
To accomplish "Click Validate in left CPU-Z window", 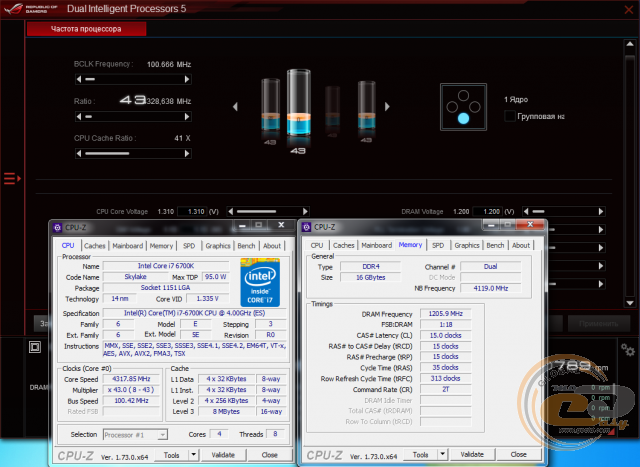I will 223,455.
